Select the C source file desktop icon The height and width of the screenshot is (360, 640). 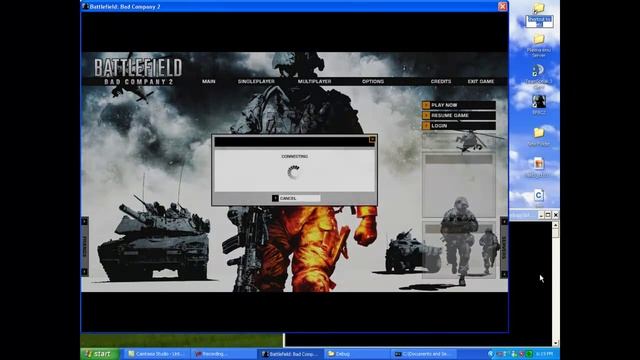tap(539, 197)
